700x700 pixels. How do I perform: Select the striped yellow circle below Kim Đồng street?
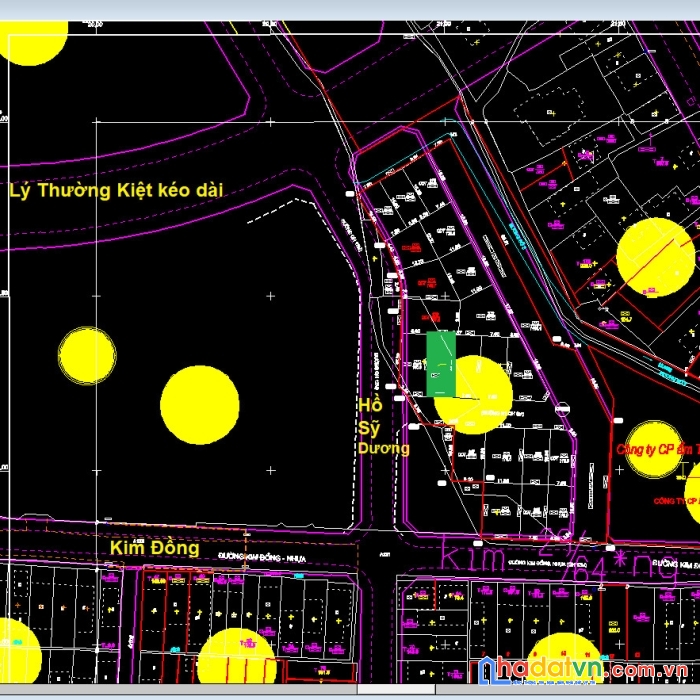[237, 656]
